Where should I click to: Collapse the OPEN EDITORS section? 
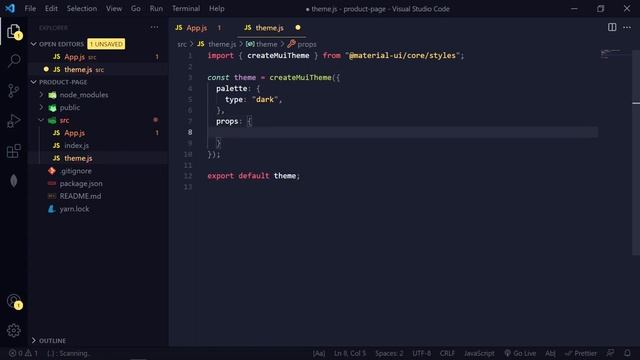click(34, 44)
